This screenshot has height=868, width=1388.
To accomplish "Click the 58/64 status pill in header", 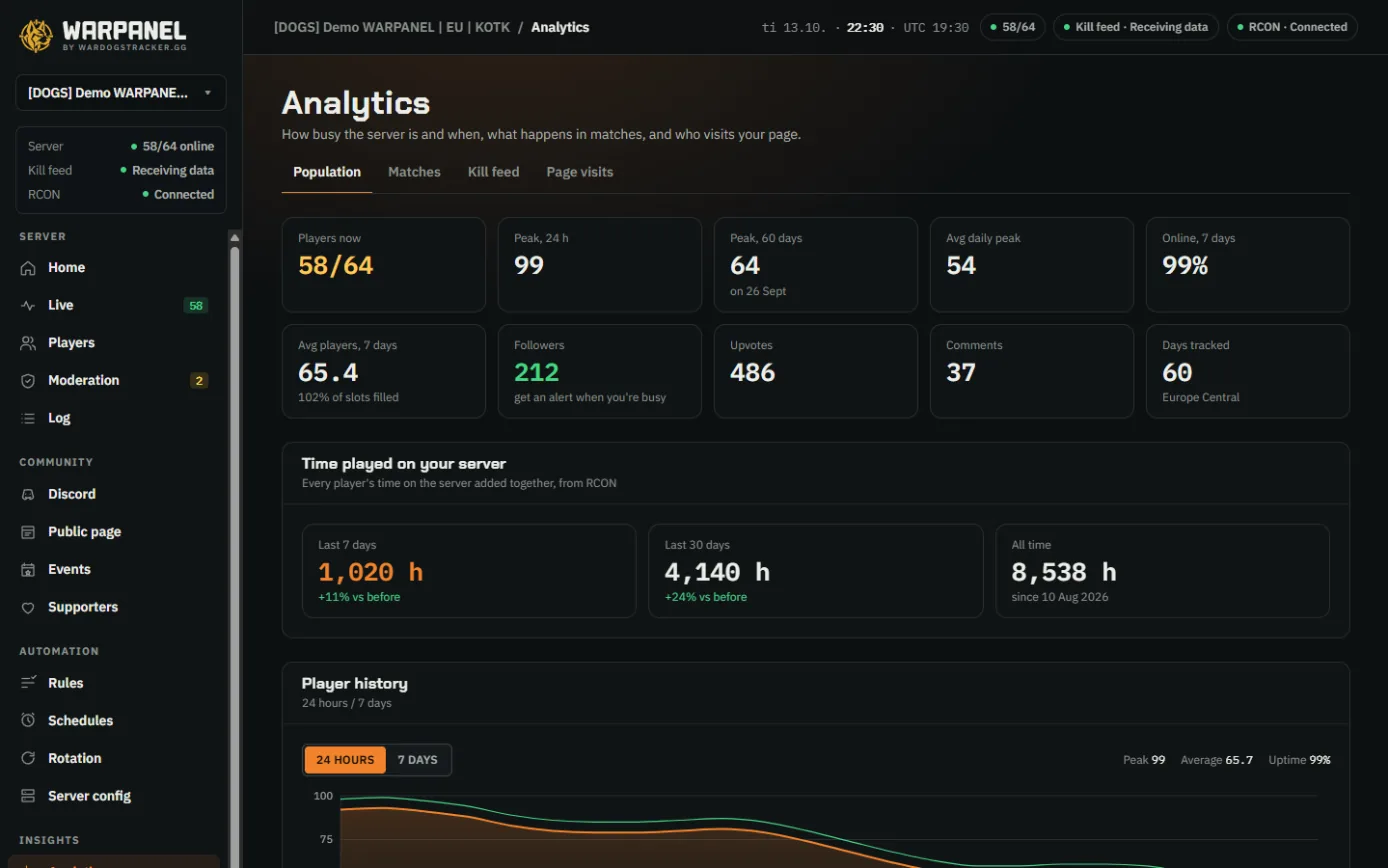I will click(1013, 27).
